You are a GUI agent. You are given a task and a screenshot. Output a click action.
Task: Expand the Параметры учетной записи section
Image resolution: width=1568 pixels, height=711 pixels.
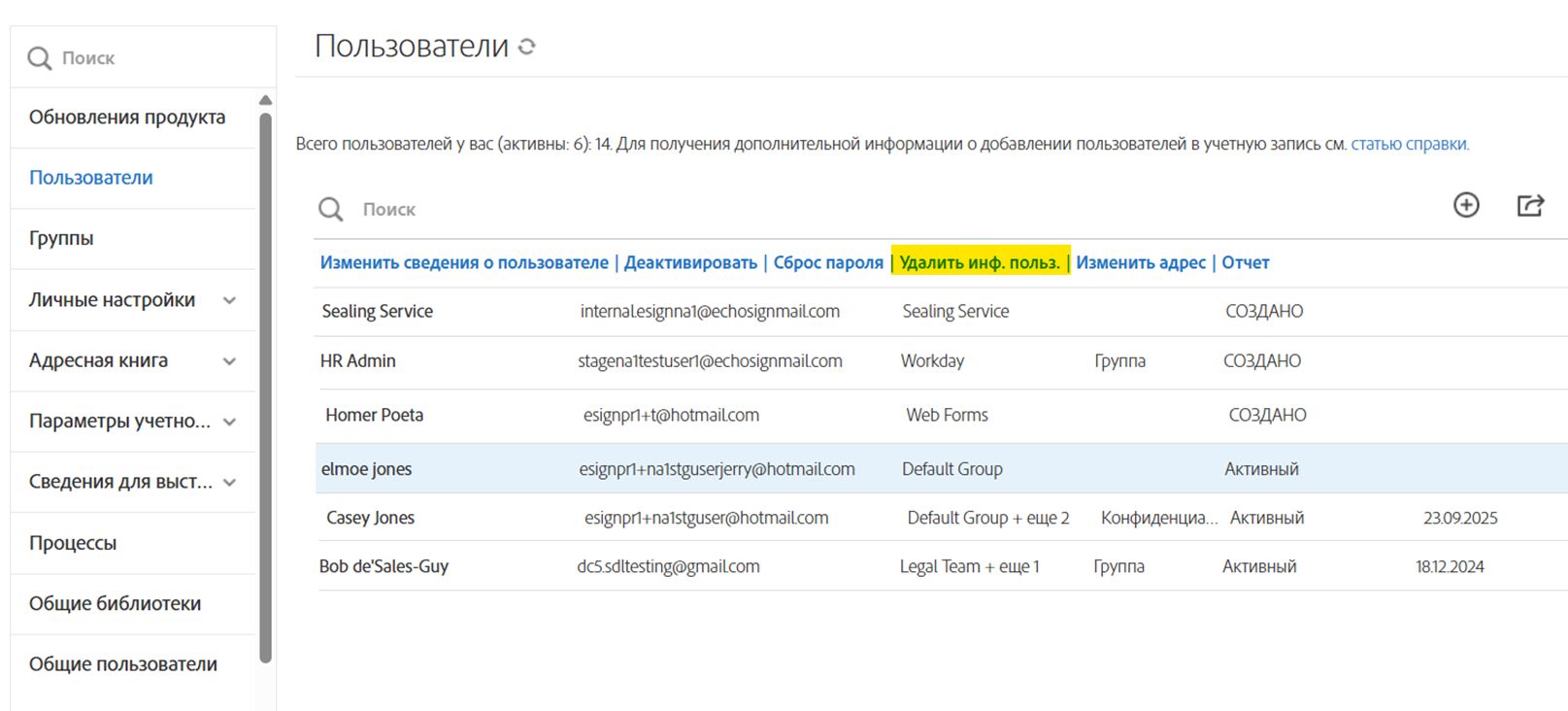pos(229,422)
